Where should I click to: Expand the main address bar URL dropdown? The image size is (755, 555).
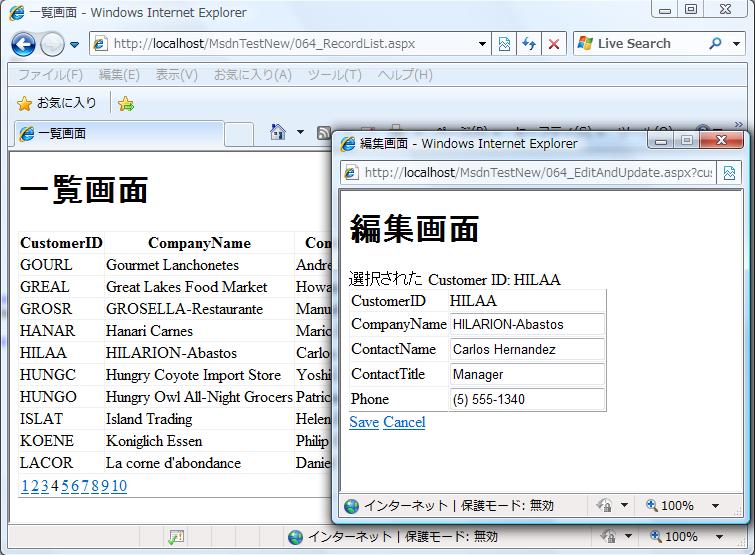[482, 44]
